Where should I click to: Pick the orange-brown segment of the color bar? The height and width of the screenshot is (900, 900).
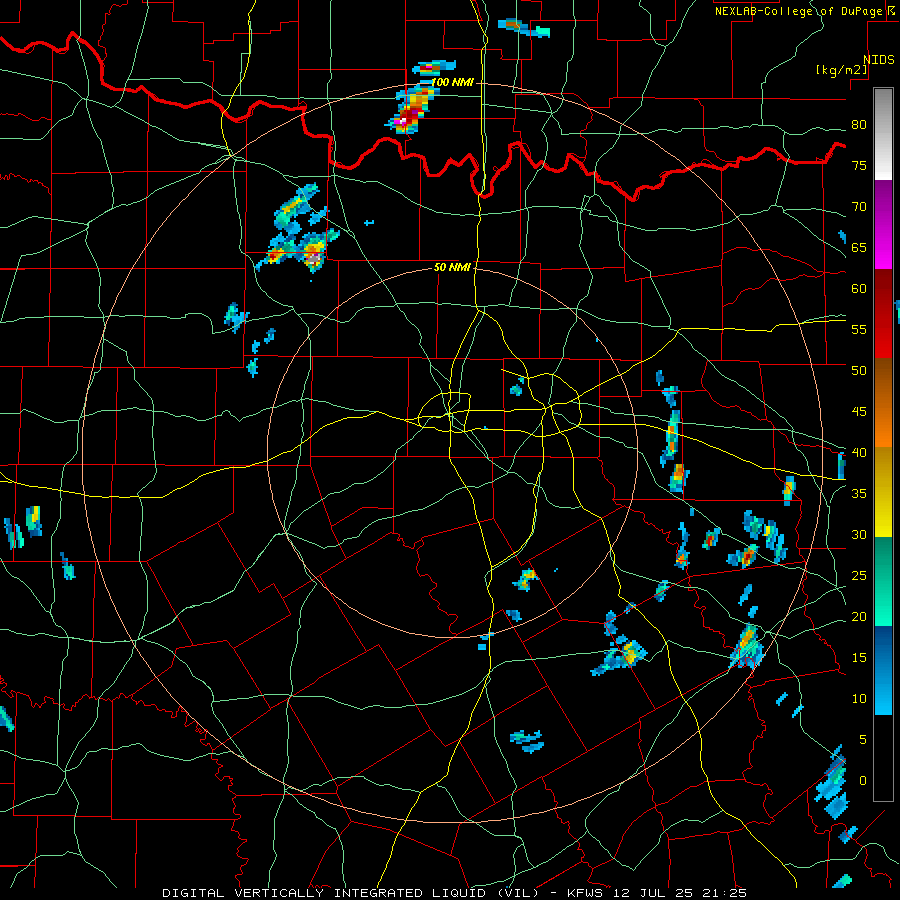883,403
